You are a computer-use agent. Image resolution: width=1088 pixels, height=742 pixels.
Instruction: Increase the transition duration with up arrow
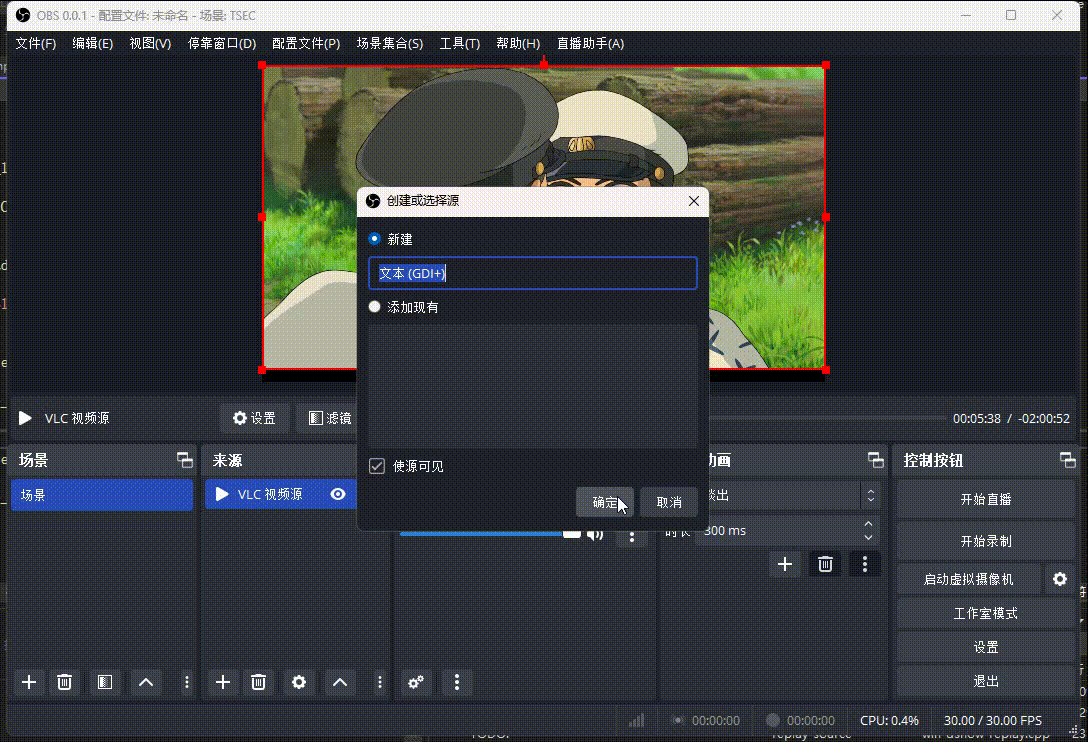[868, 523]
